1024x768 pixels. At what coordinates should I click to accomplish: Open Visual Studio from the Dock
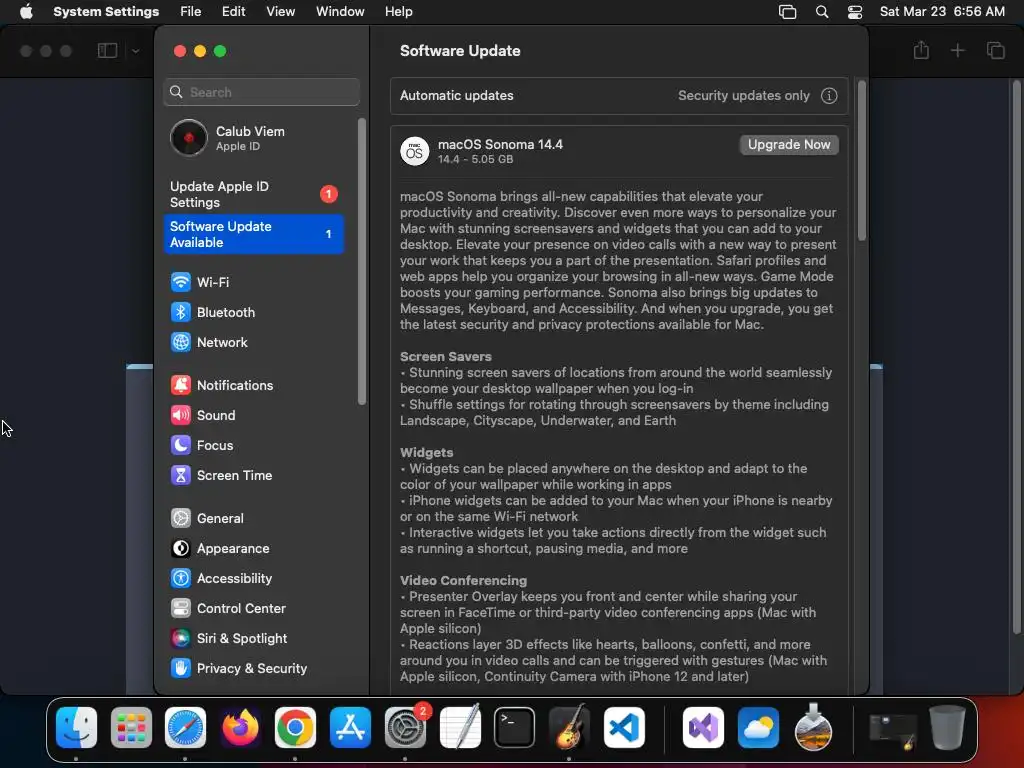(x=703, y=728)
